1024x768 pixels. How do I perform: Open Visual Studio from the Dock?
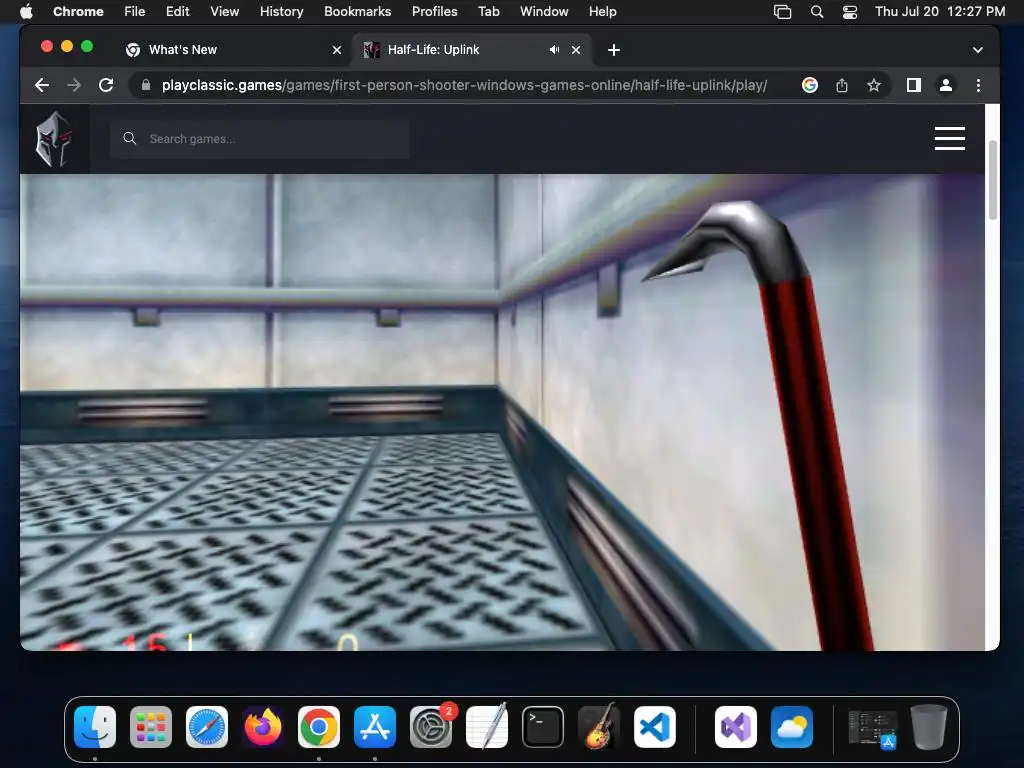pos(736,727)
